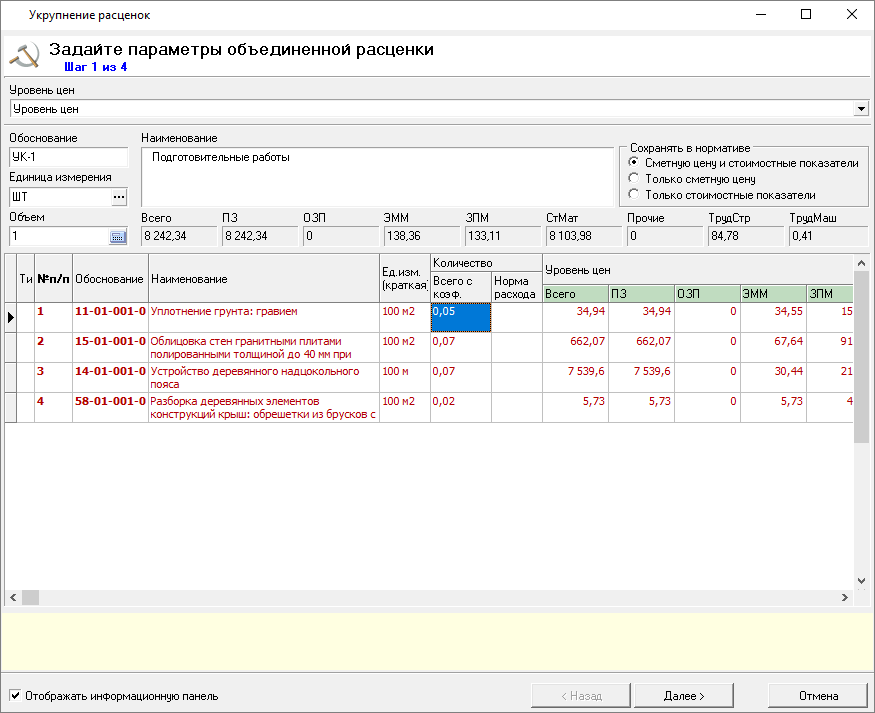Open the Уровень цен dropdown

point(861,109)
